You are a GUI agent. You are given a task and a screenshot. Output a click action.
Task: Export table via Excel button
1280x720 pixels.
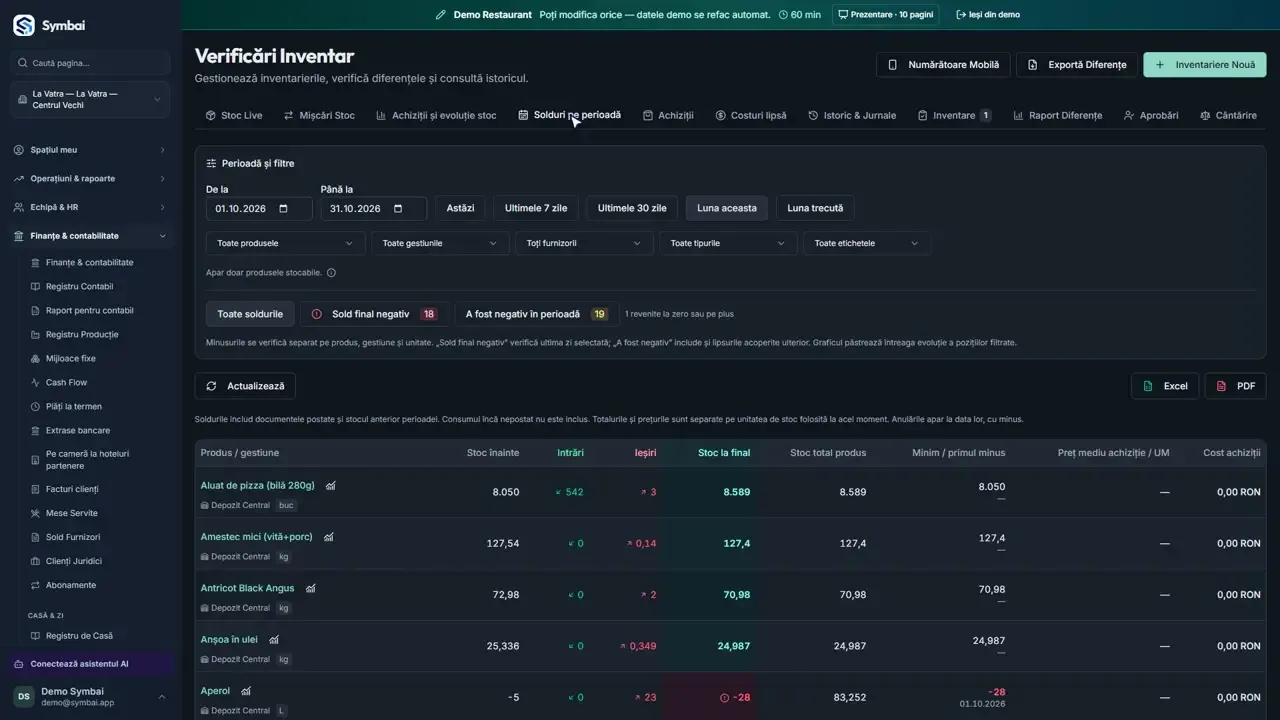1165,386
